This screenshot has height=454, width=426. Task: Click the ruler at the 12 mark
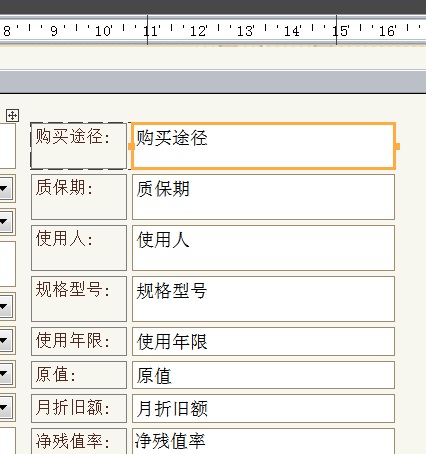pyautogui.click(x=198, y=31)
